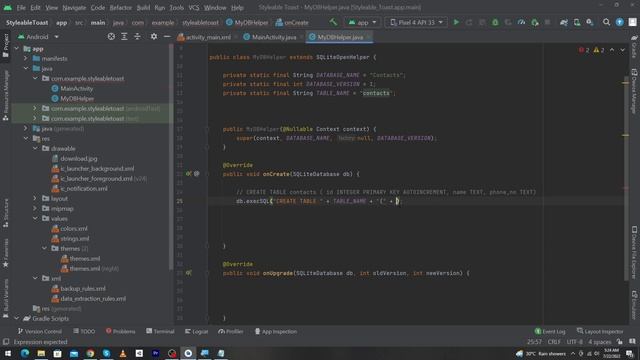This screenshot has width=640, height=360.
Task: Click the override gutter icon beside onCreate
Action: (x=189, y=174)
